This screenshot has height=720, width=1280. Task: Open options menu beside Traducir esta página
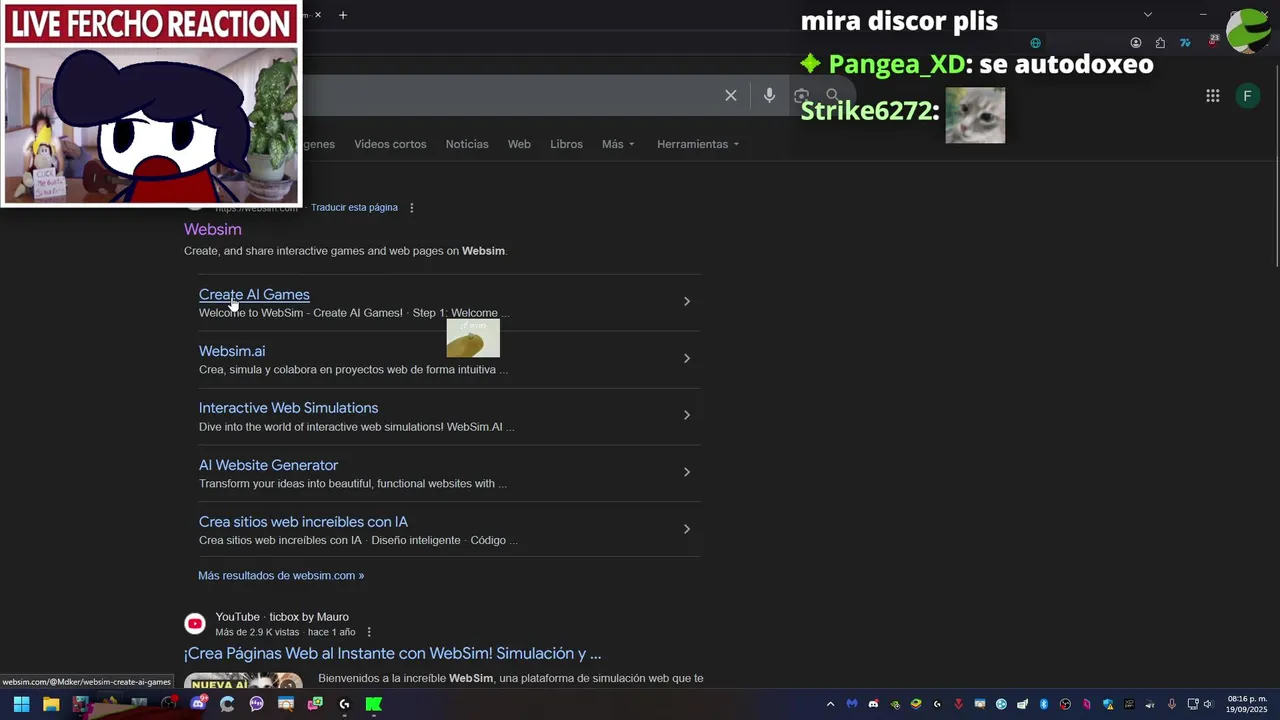[412, 208]
